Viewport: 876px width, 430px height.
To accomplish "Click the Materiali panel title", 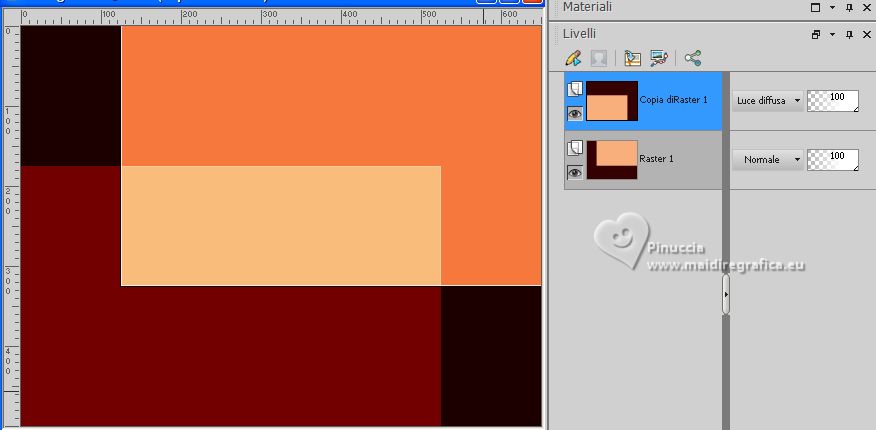I will pos(587,7).
